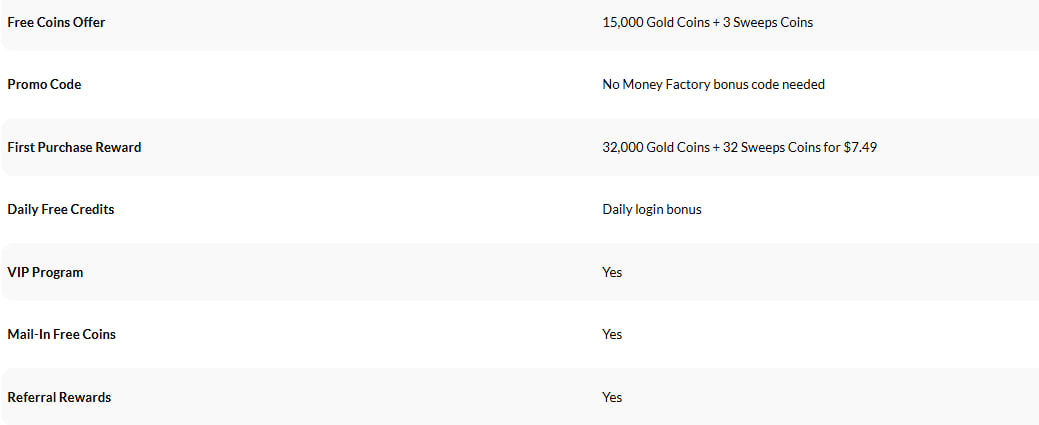This screenshot has height=425, width=1039.
Task: Click the First Purchase Reward label
Action: 74,147
